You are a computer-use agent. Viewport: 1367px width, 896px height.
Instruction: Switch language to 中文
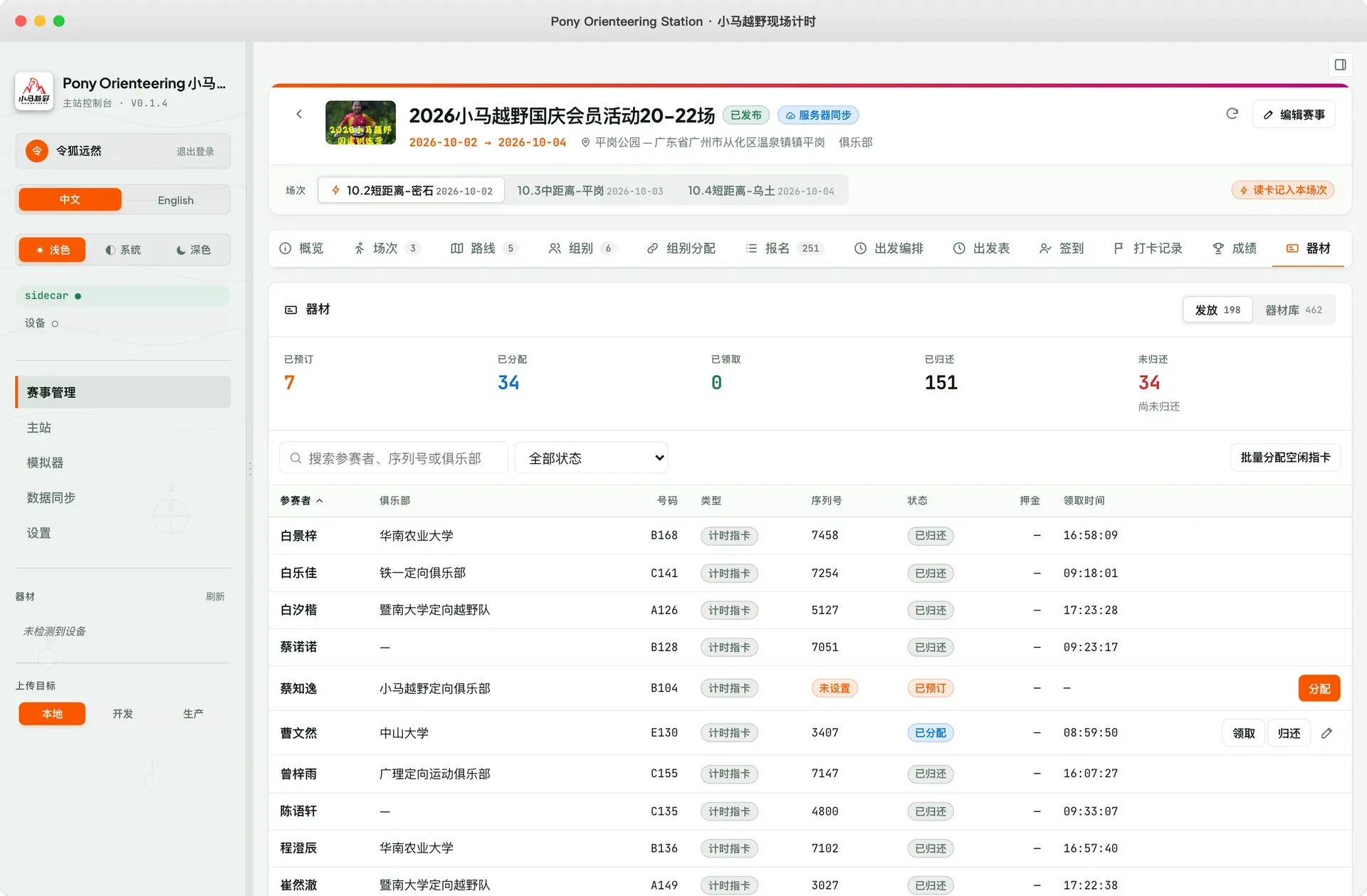point(70,200)
